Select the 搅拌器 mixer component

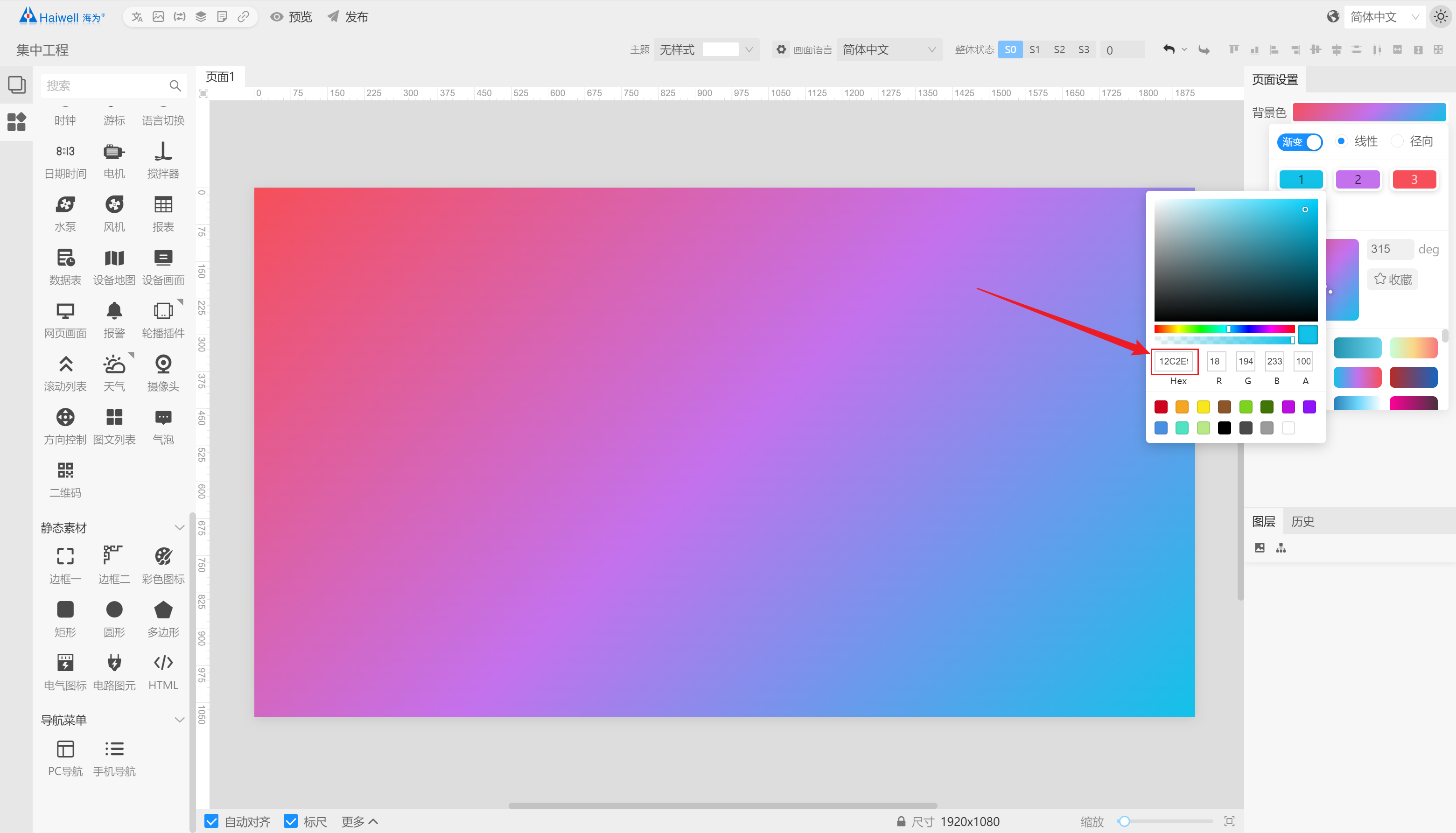coord(163,161)
